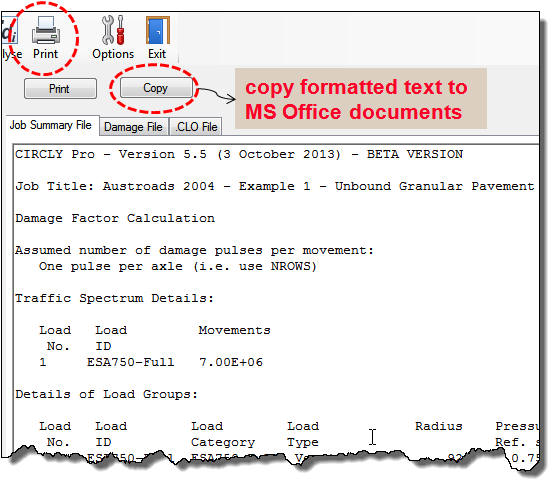Screen dimensions: 556x492
Task: Click the gray Print button below toolbar
Action: (x=60, y=89)
